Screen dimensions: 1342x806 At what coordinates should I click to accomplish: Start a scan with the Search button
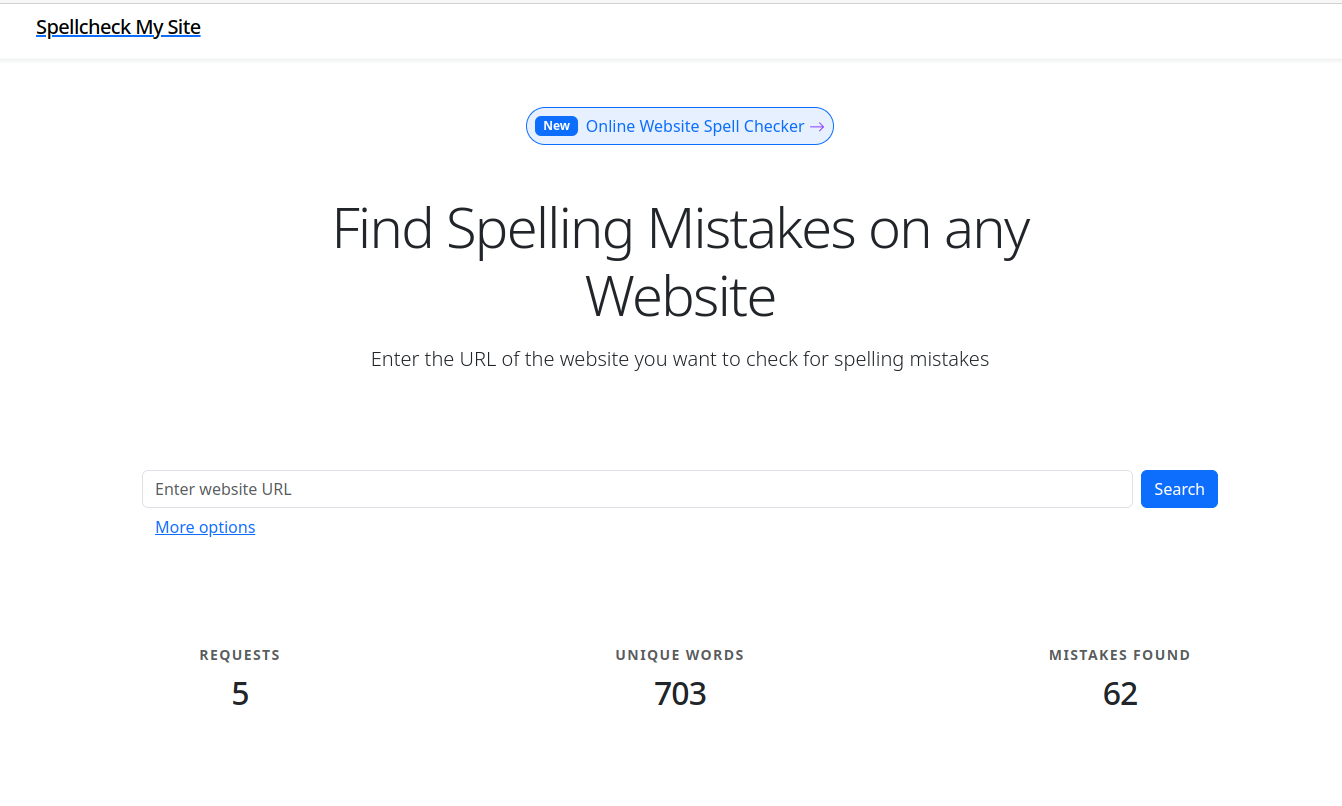[1179, 489]
